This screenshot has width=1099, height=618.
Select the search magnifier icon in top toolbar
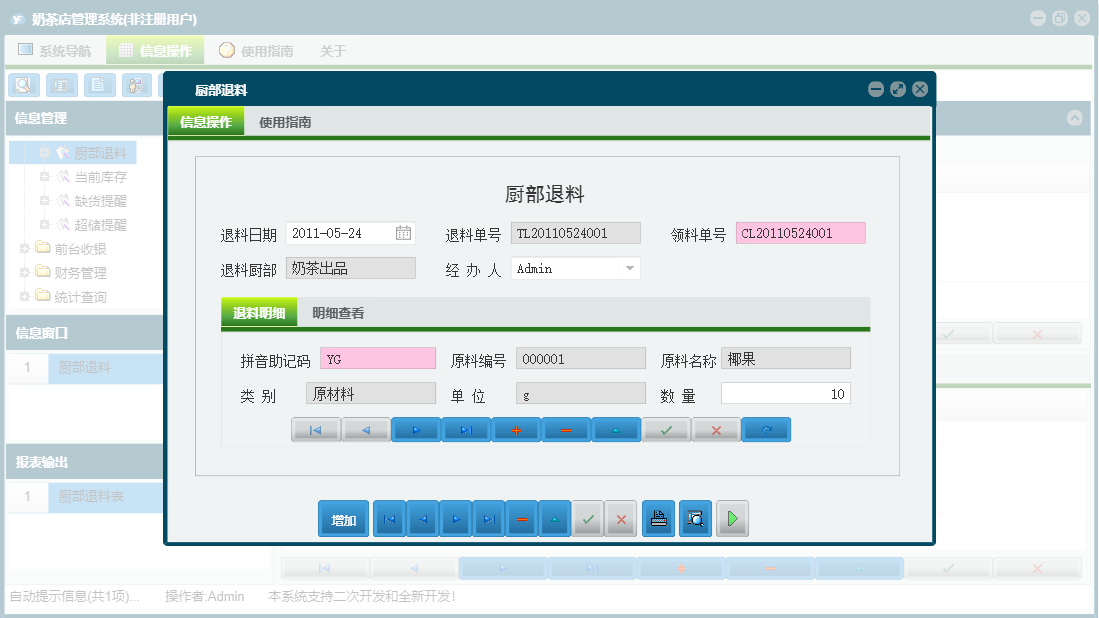pos(23,85)
